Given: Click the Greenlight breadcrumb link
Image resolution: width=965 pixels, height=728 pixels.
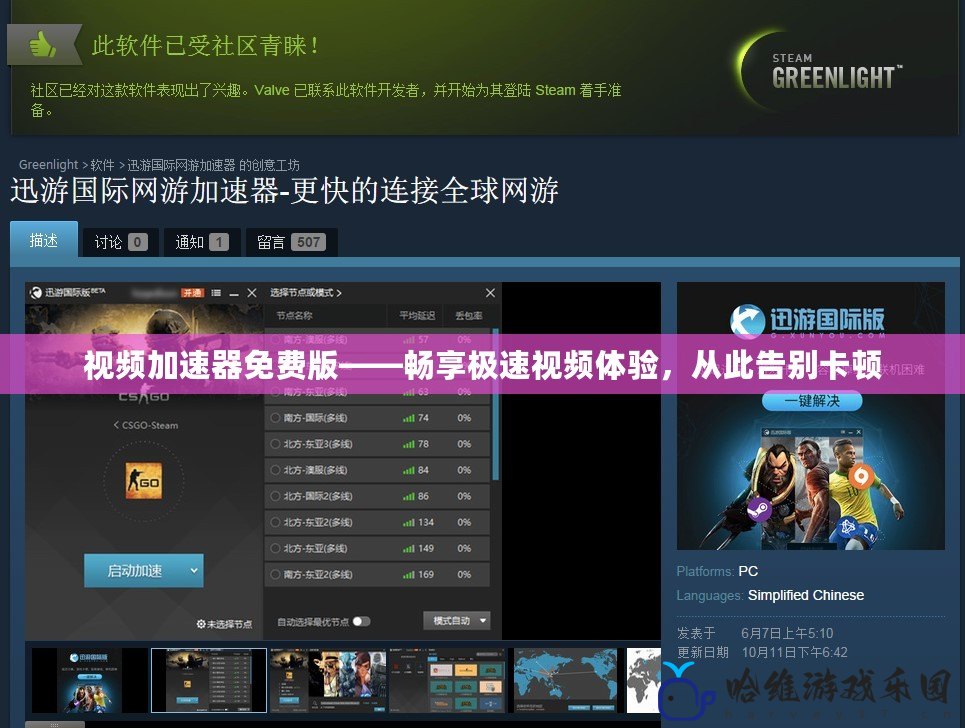Looking at the screenshot, I should [x=48, y=165].
